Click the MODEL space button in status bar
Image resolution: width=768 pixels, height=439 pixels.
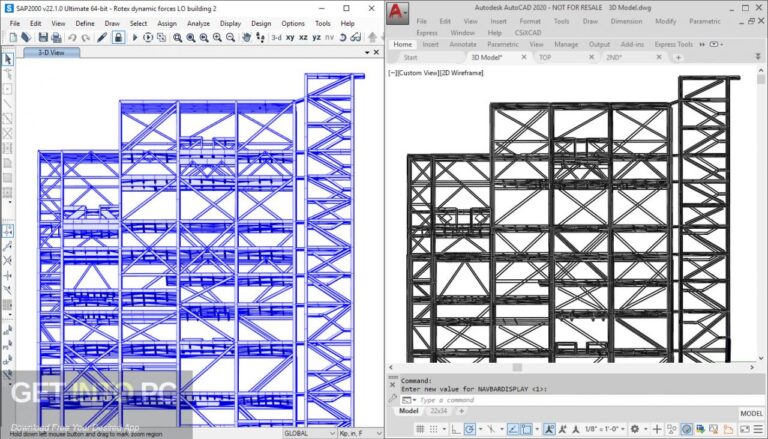[751, 414]
